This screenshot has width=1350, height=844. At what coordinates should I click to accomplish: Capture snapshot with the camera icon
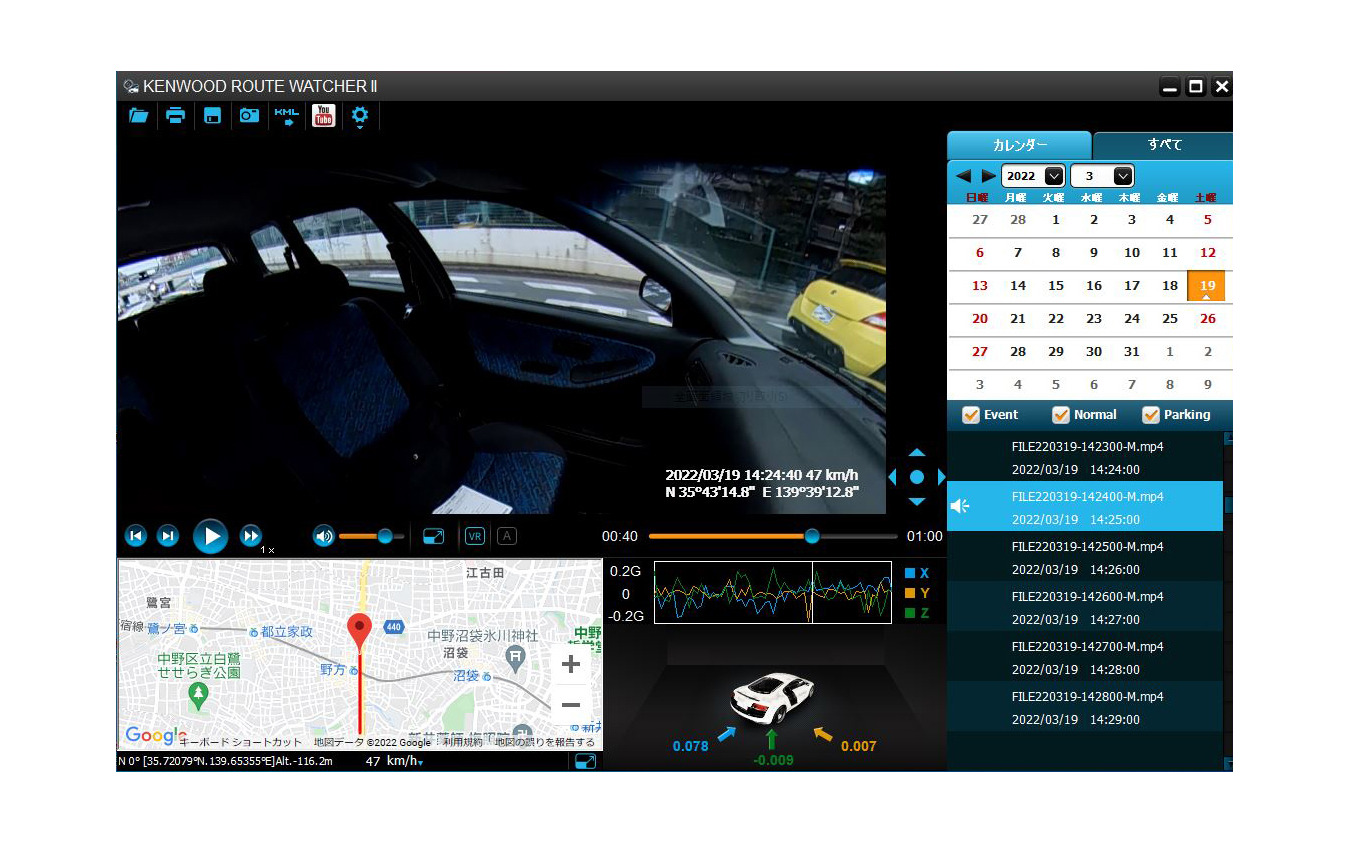pyautogui.click(x=249, y=116)
